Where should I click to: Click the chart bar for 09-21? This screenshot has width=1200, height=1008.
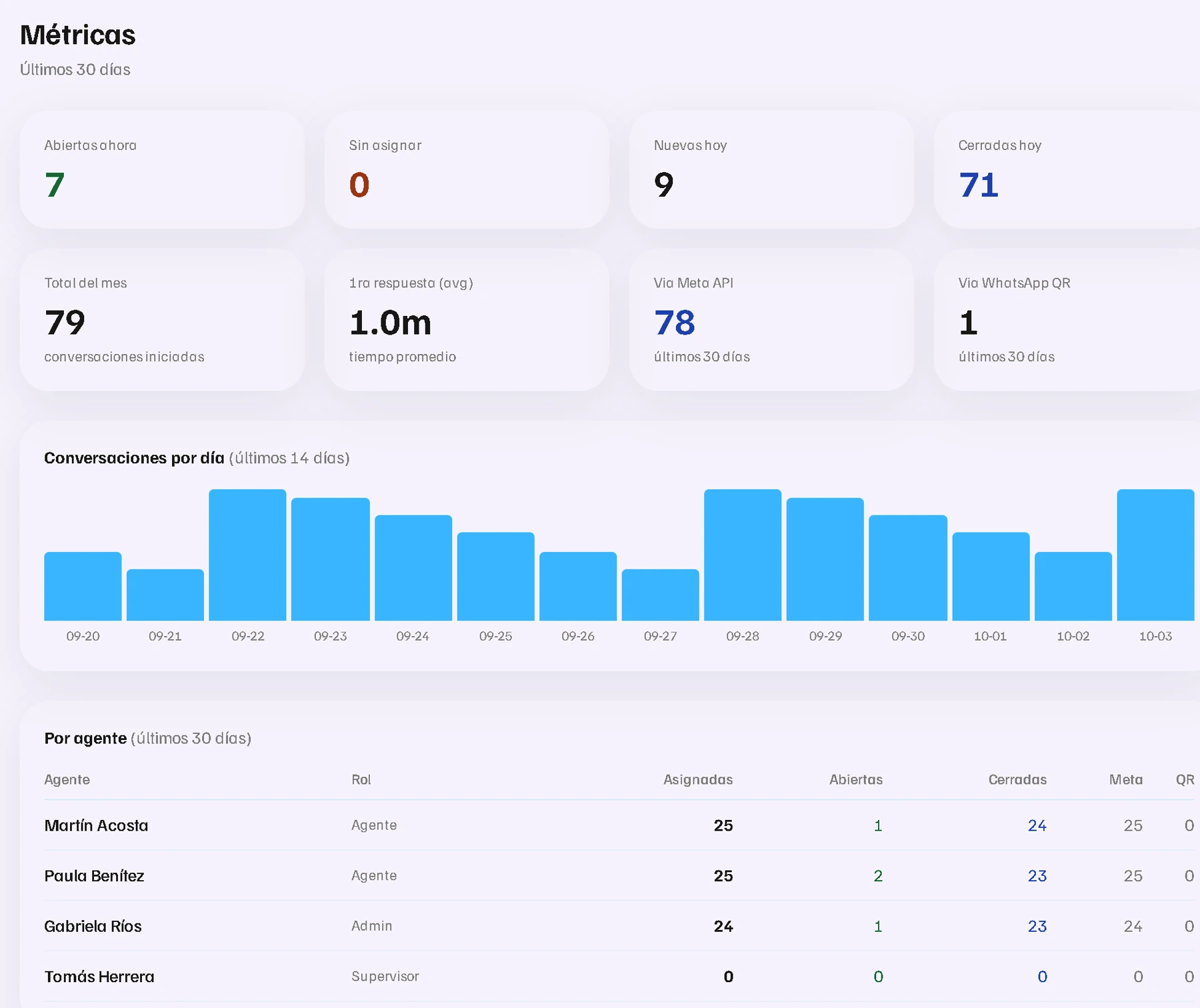[165, 595]
